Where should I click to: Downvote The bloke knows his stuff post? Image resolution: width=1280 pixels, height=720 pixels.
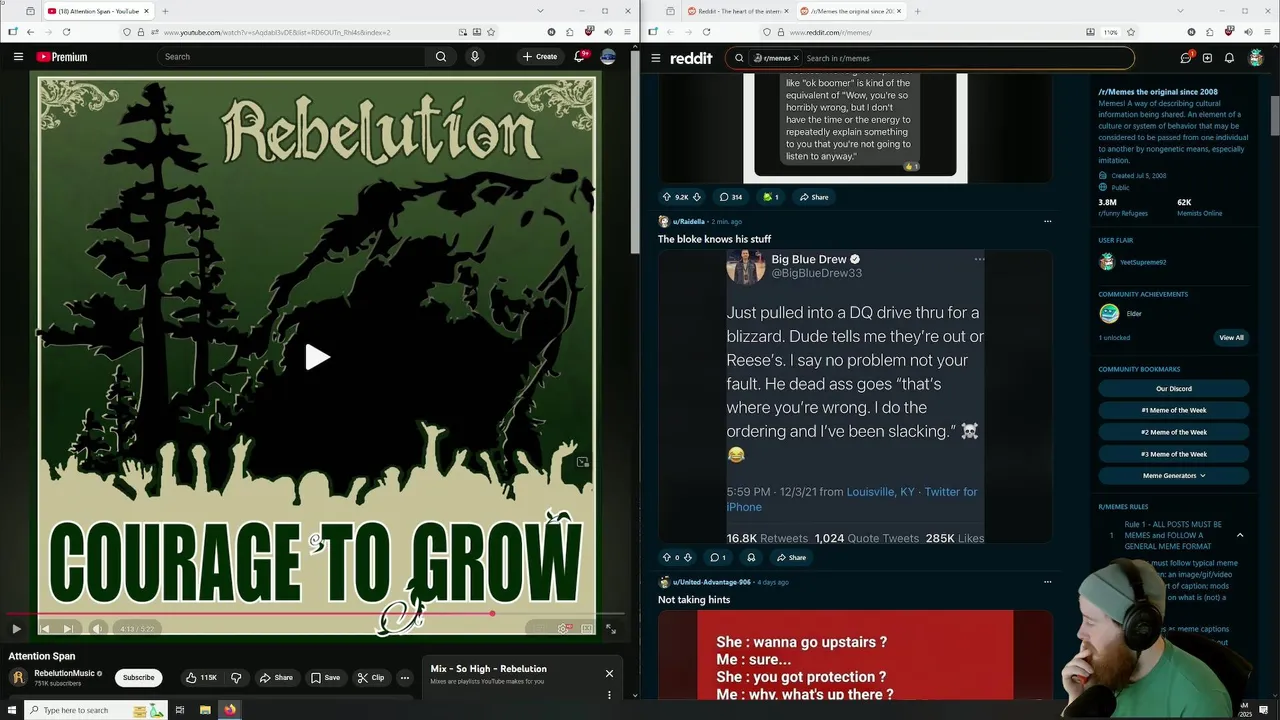(687, 557)
